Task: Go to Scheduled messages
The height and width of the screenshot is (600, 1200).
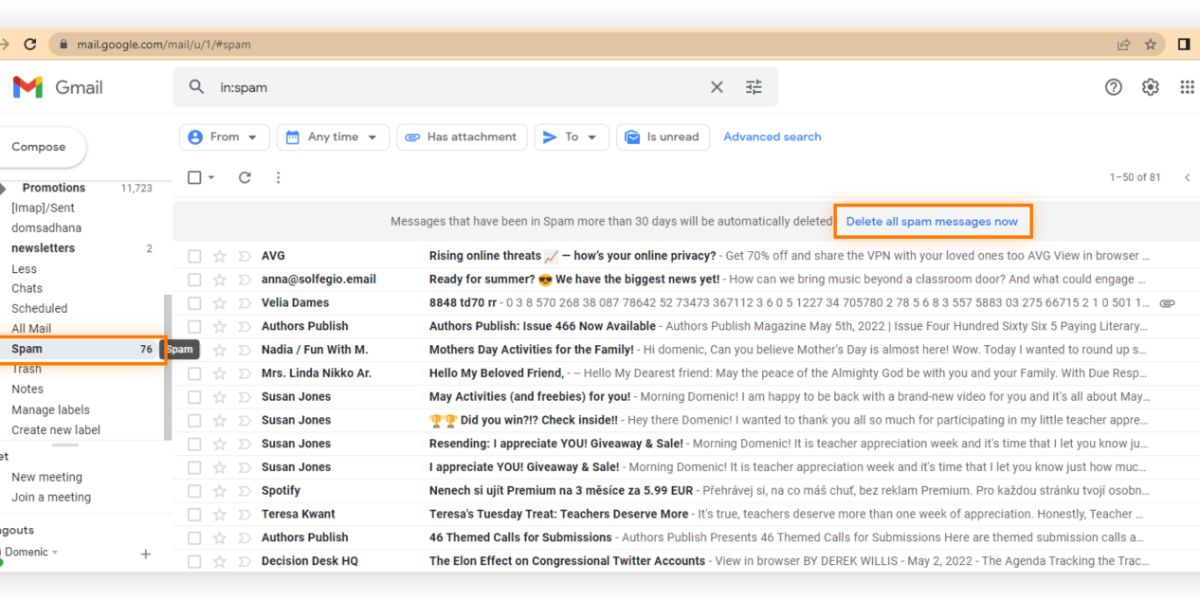Action: point(39,309)
